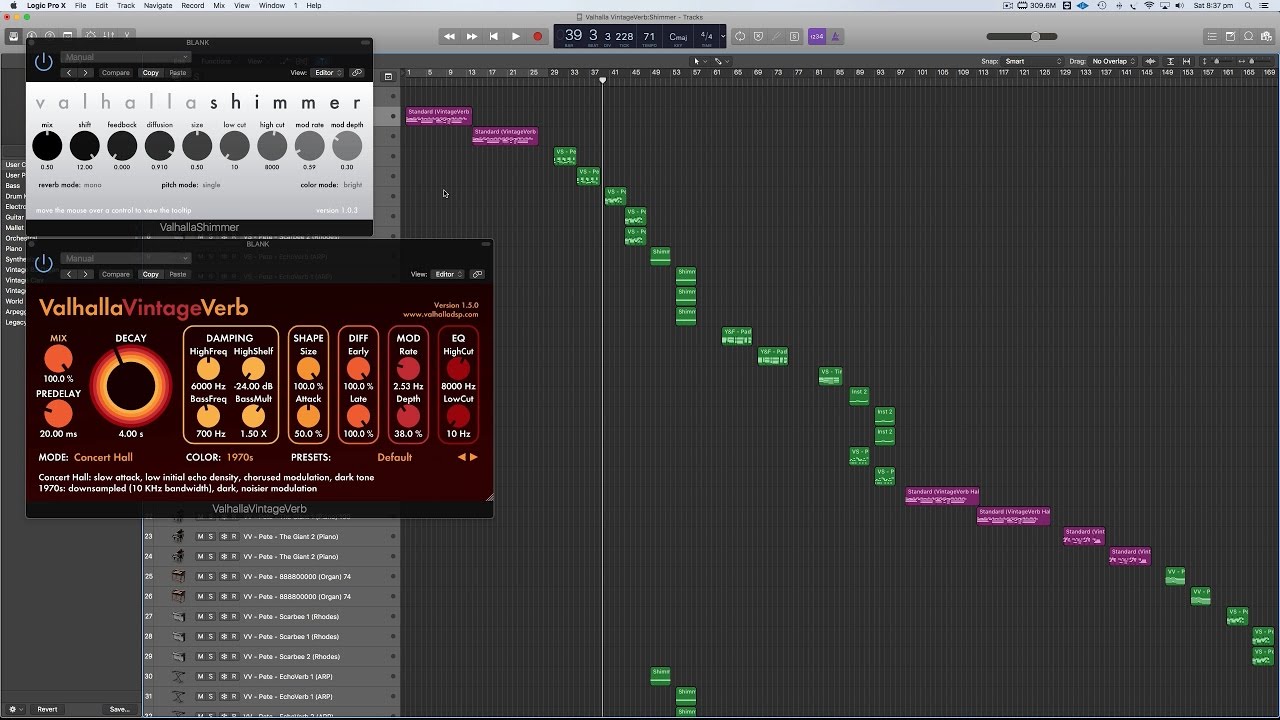Toggle Cycle mode in control bar
This screenshot has height=720, width=1280.
[x=740, y=37]
